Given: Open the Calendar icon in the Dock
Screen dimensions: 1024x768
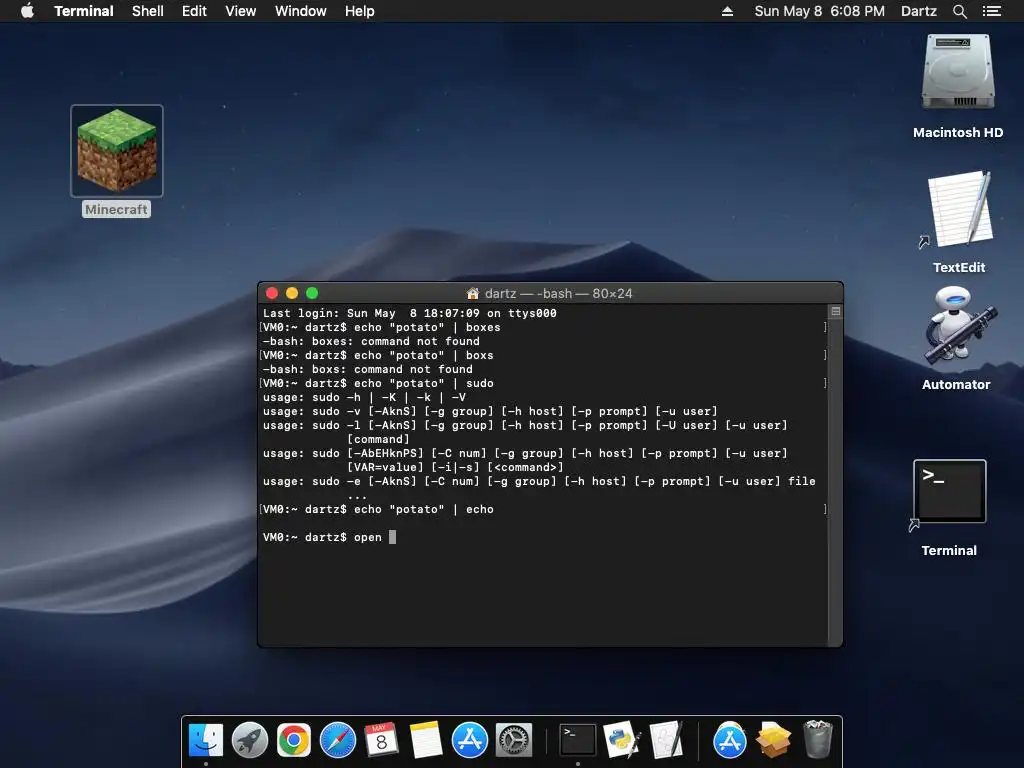Looking at the screenshot, I should click(381, 740).
